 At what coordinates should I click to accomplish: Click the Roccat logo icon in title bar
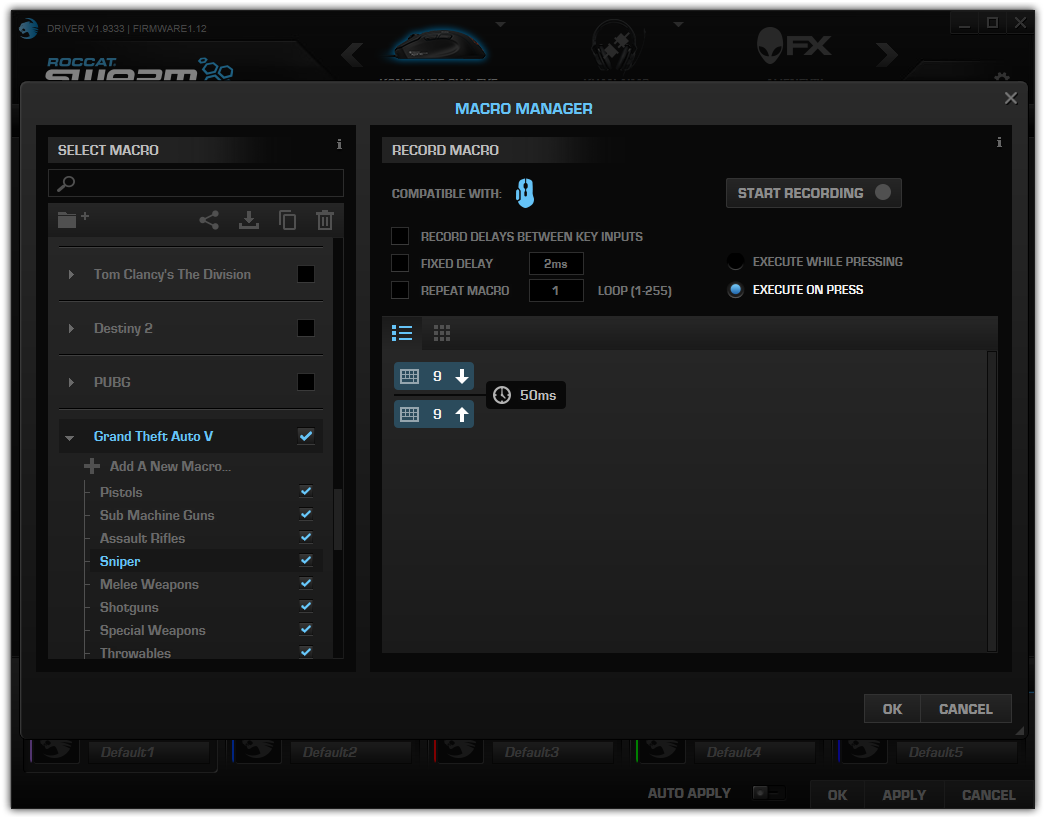(x=28, y=29)
